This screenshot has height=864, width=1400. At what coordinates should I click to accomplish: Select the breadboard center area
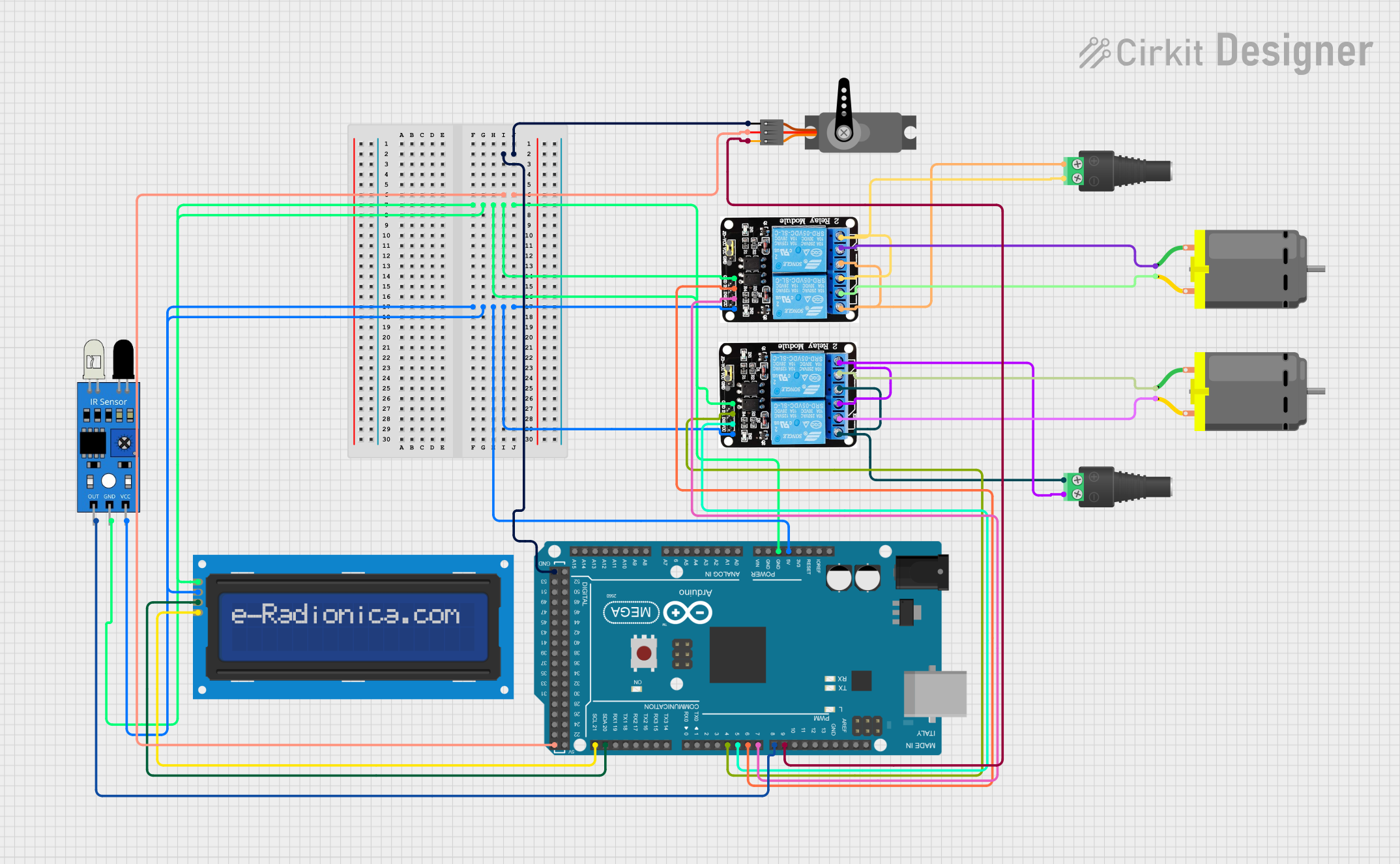point(456,290)
